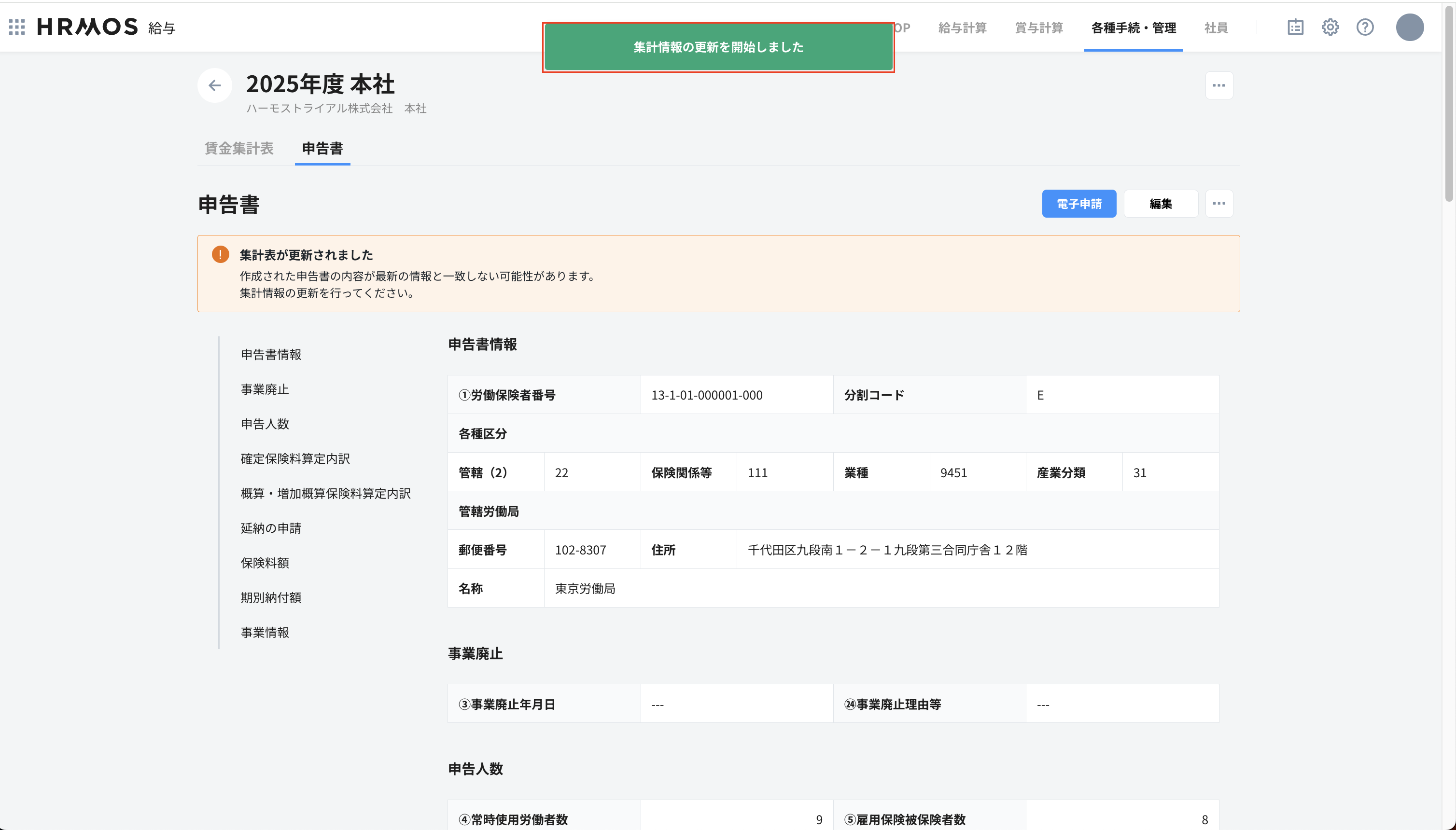Click the HRMOS app grid icon
Image resolution: width=1456 pixels, height=830 pixels.
tap(17, 27)
